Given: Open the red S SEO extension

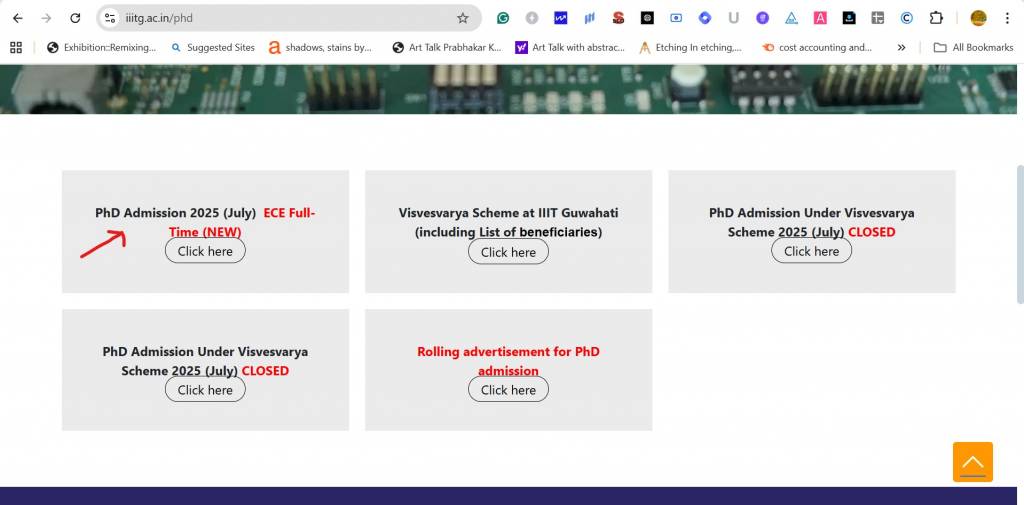Looking at the screenshot, I should 618,18.
